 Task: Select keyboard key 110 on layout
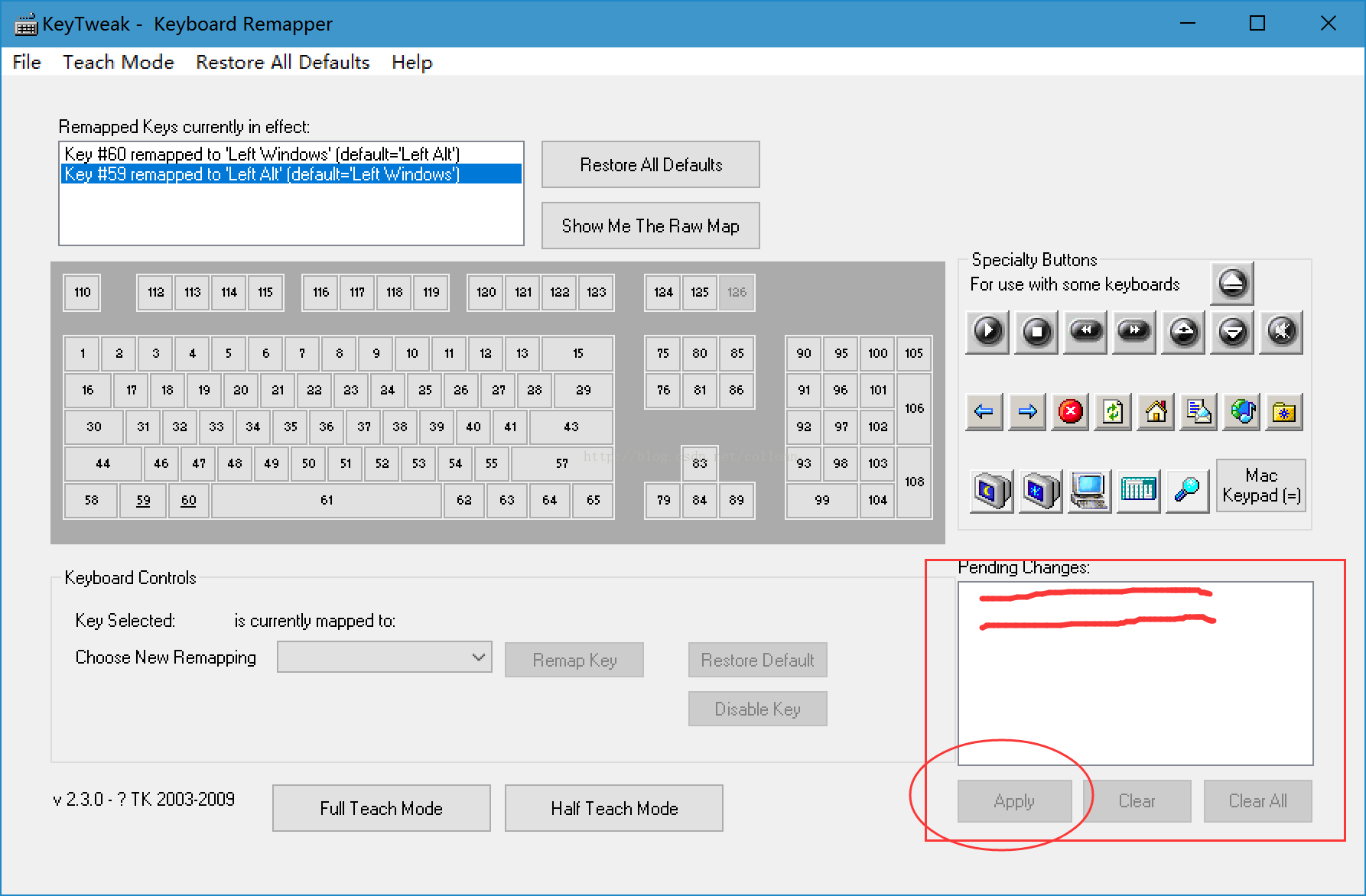click(82, 292)
